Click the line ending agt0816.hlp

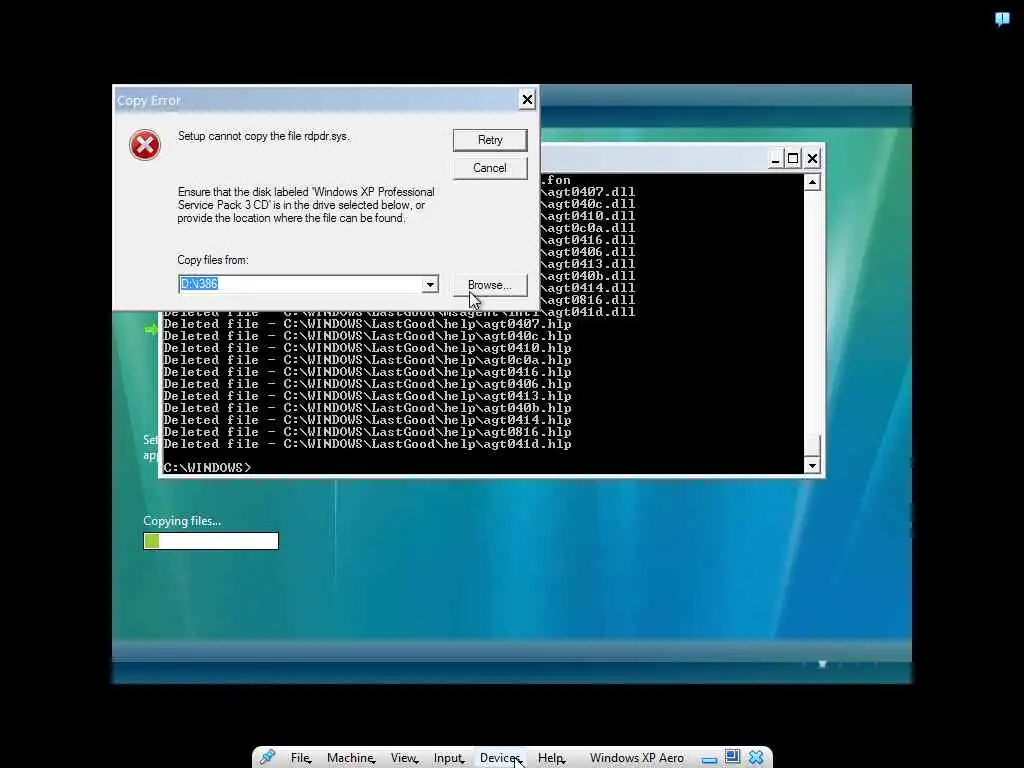coord(367,432)
